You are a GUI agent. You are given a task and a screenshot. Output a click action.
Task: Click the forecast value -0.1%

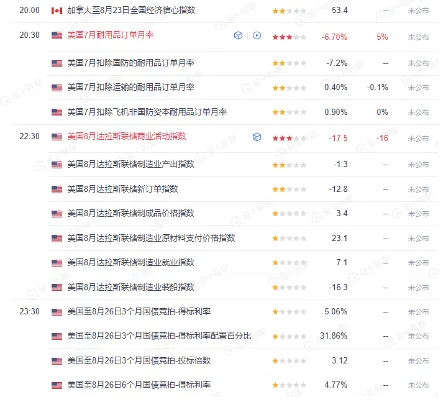(378, 88)
